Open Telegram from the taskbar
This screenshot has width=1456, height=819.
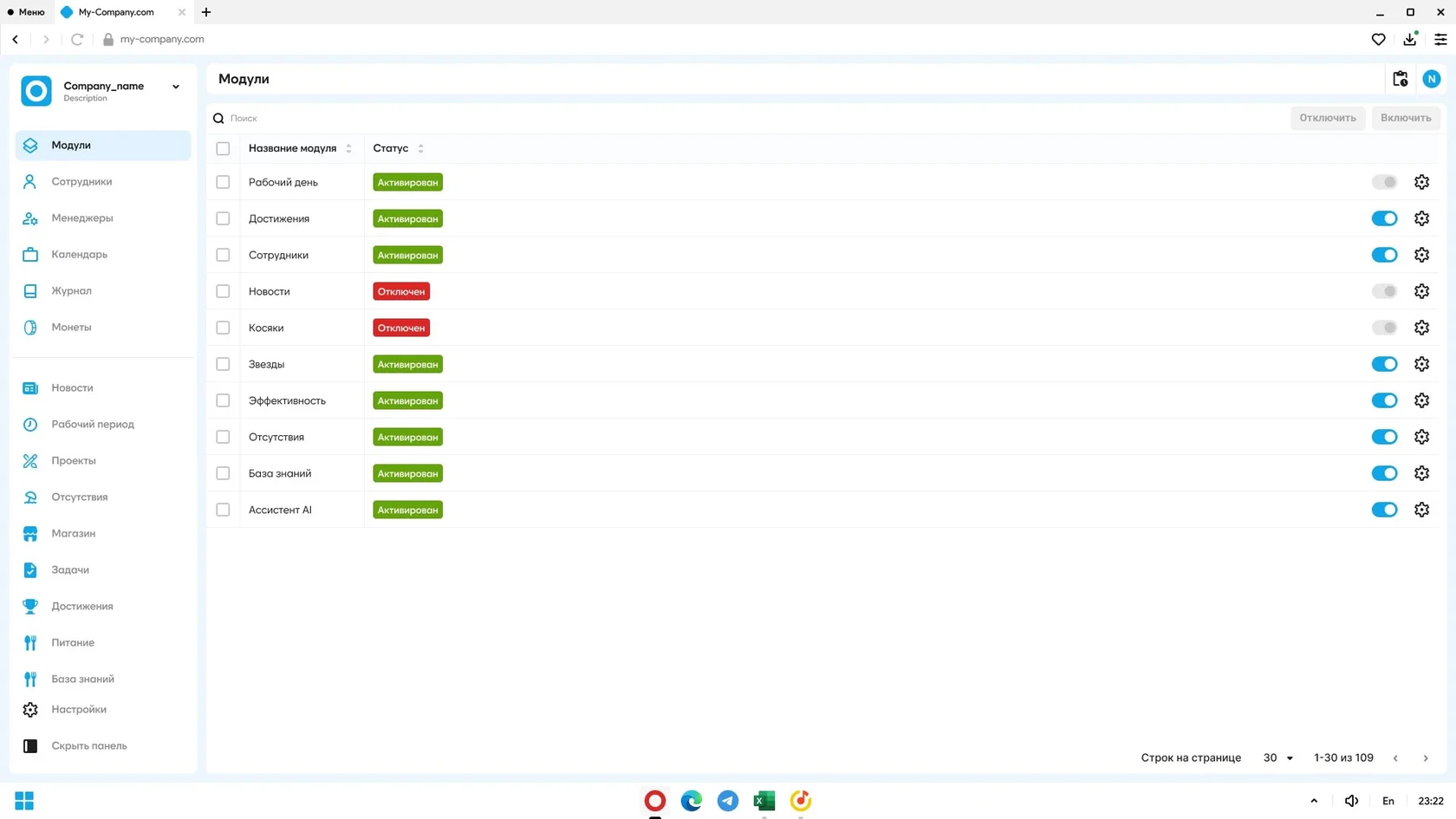click(x=728, y=801)
